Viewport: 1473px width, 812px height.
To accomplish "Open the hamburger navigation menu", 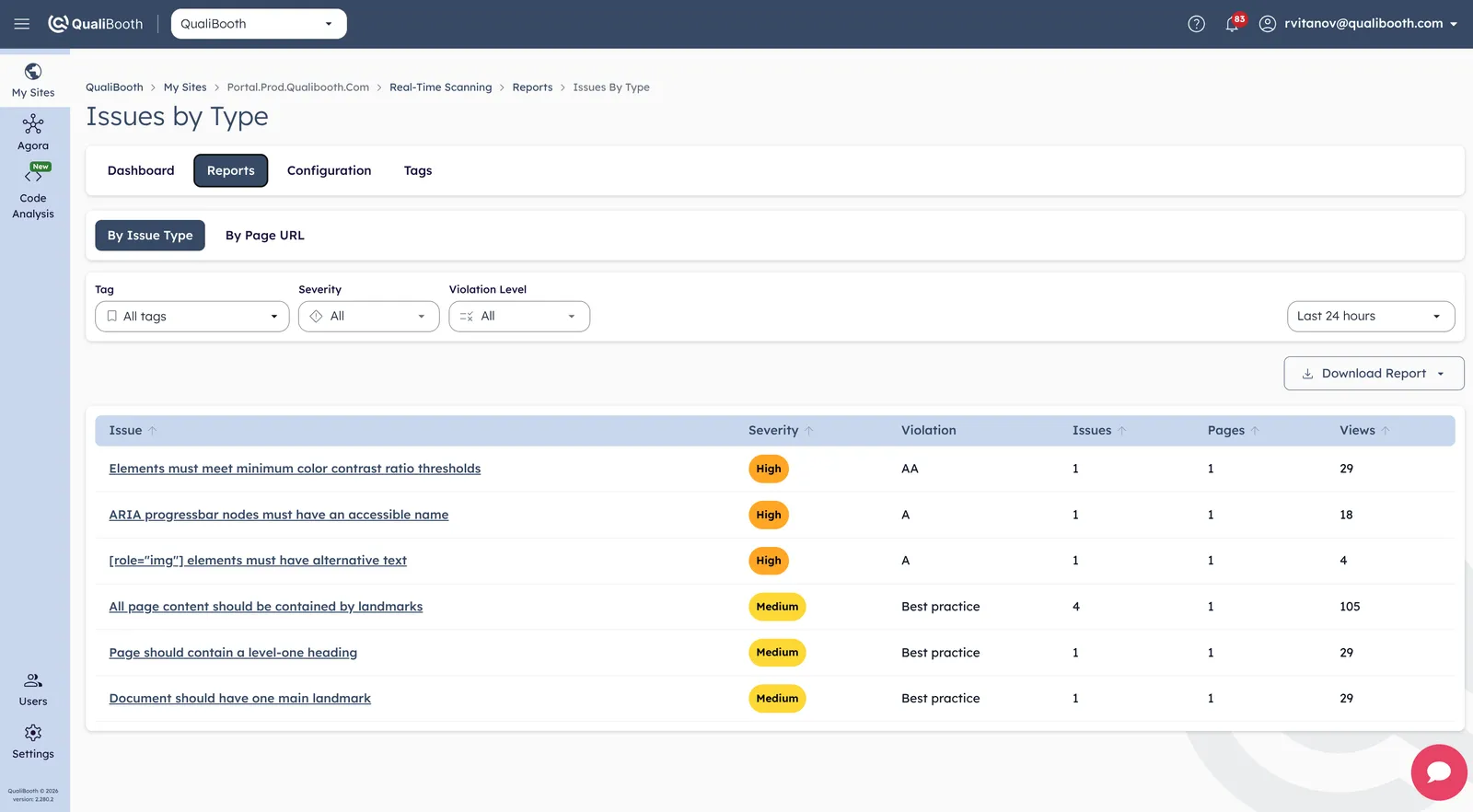I will coord(22,24).
